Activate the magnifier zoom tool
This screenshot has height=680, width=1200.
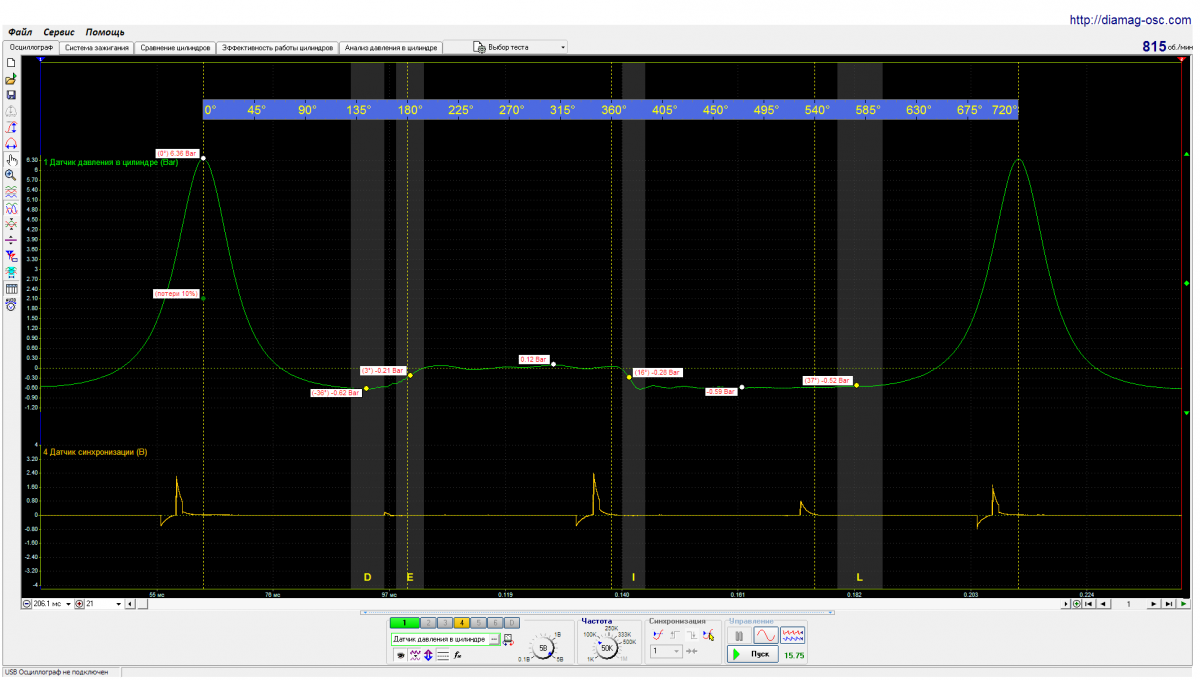click(x=11, y=174)
